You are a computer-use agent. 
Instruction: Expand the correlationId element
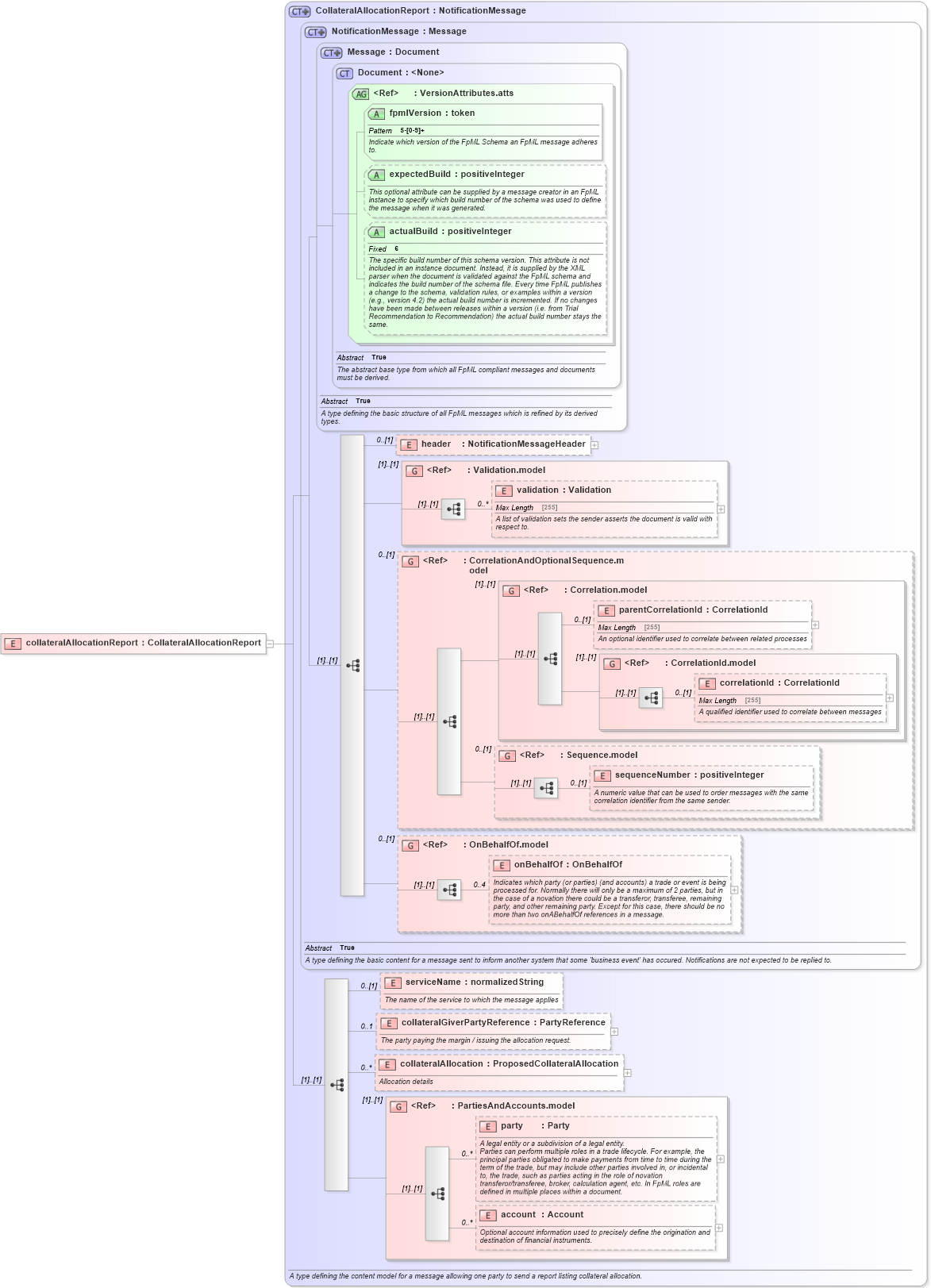click(890, 698)
